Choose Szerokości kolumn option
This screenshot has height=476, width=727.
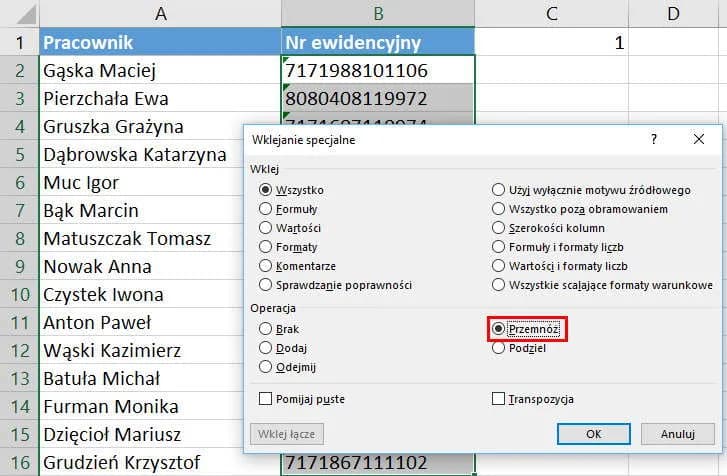click(499, 228)
